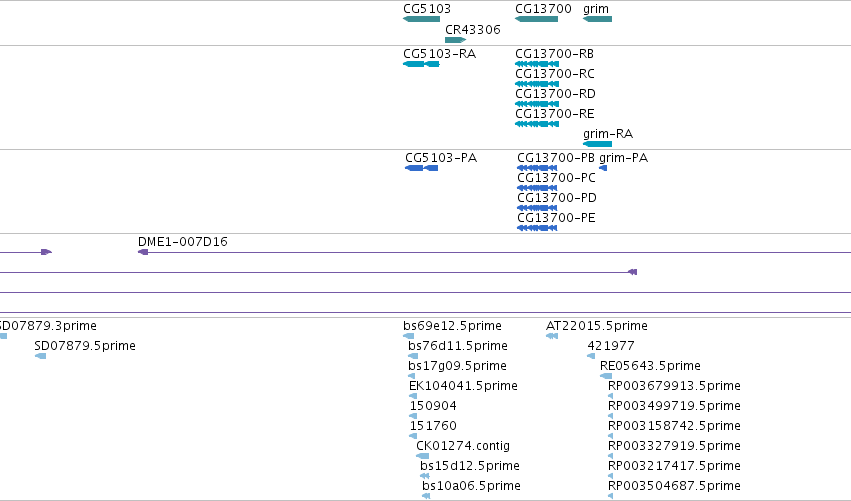The height and width of the screenshot is (501, 851).
Task: Select the CG5103-PA protein feature
Action: (422, 168)
